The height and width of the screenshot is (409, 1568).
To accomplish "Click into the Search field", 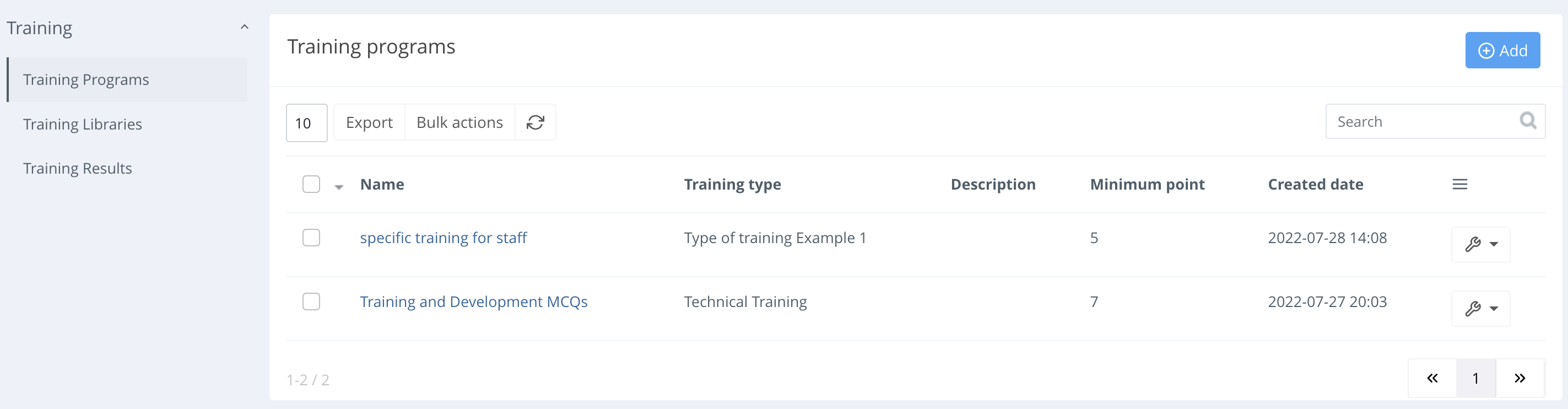I will (1421, 122).
